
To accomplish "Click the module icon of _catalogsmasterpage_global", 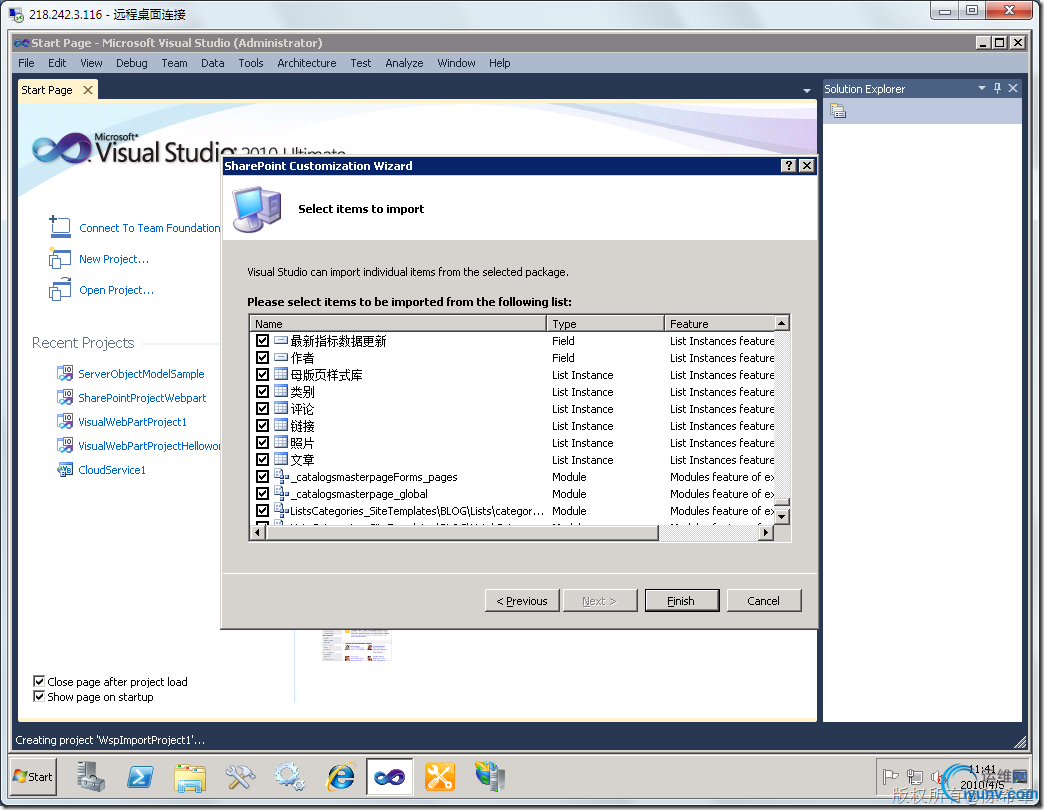I will click(x=281, y=493).
